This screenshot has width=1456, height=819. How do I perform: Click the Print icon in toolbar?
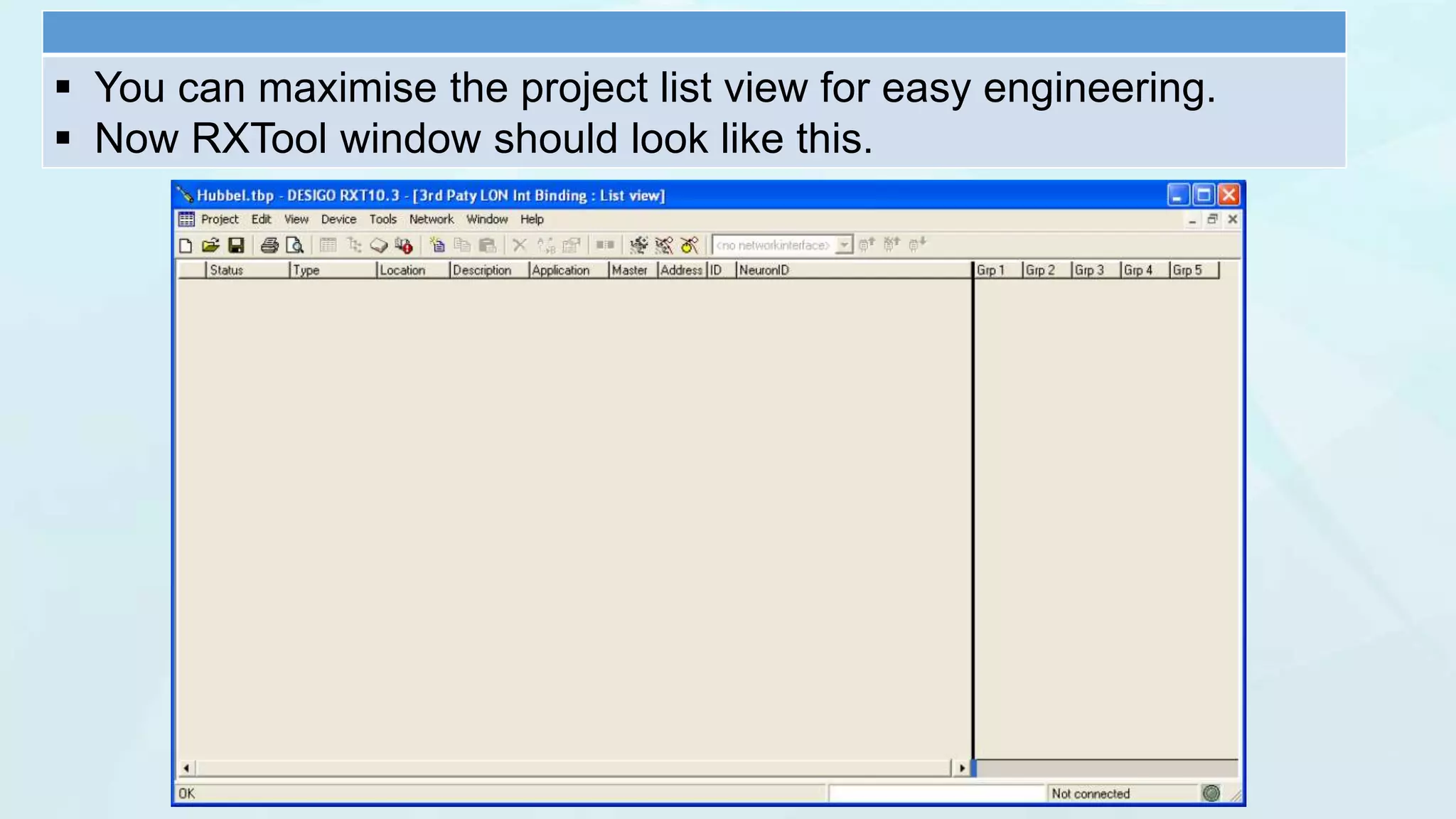[x=269, y=246]
